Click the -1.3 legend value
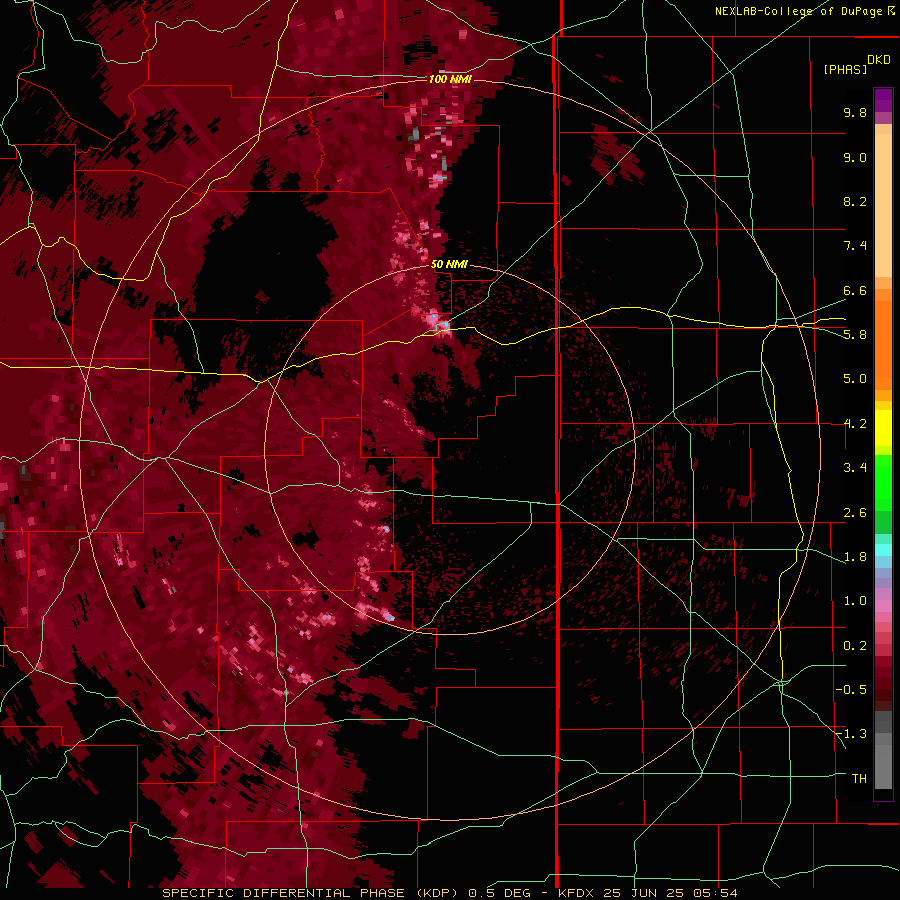The height and width of the screenshot is (900, 900). coord(851,734)
